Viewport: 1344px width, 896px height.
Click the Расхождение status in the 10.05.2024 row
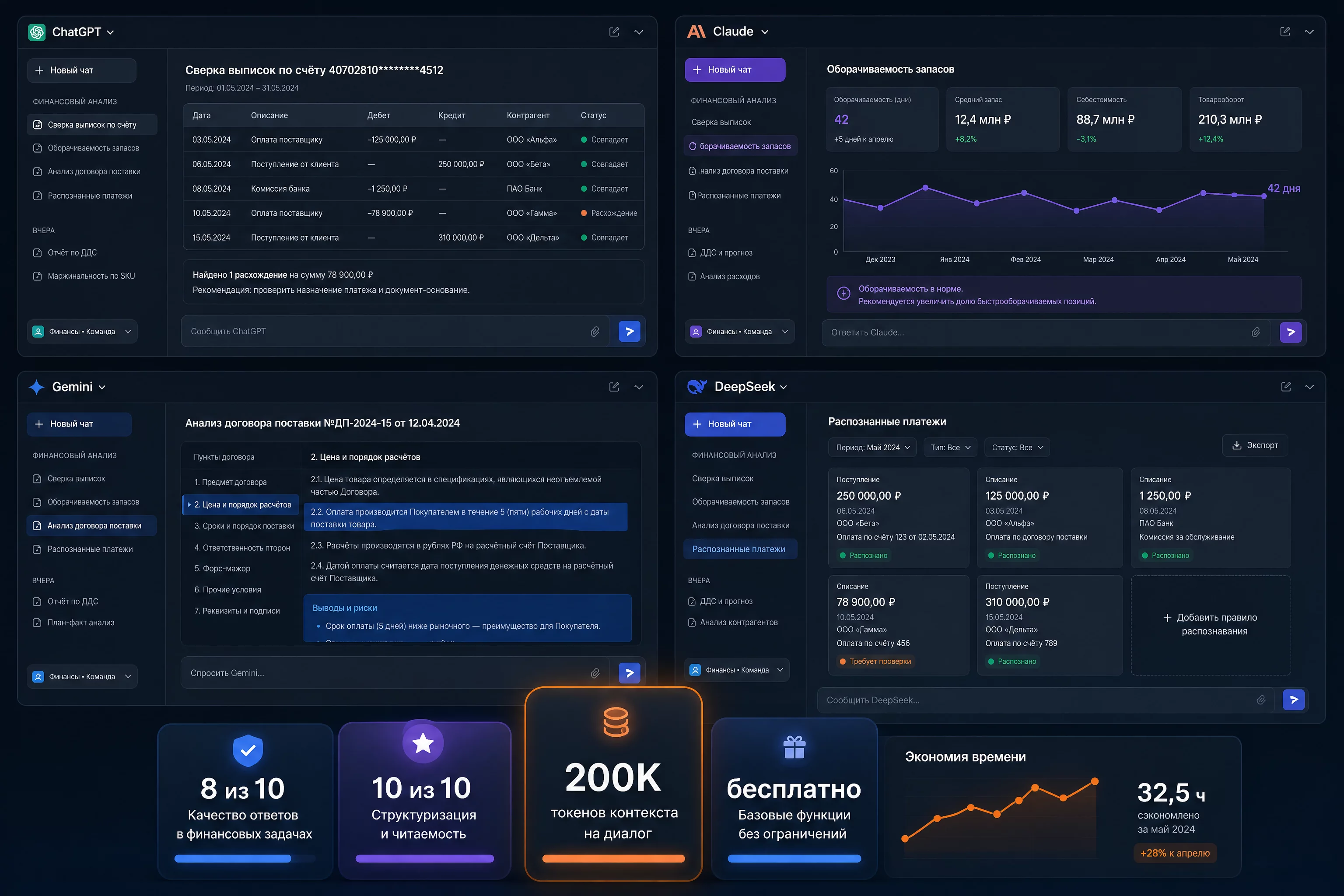click(x=609, y=213)
